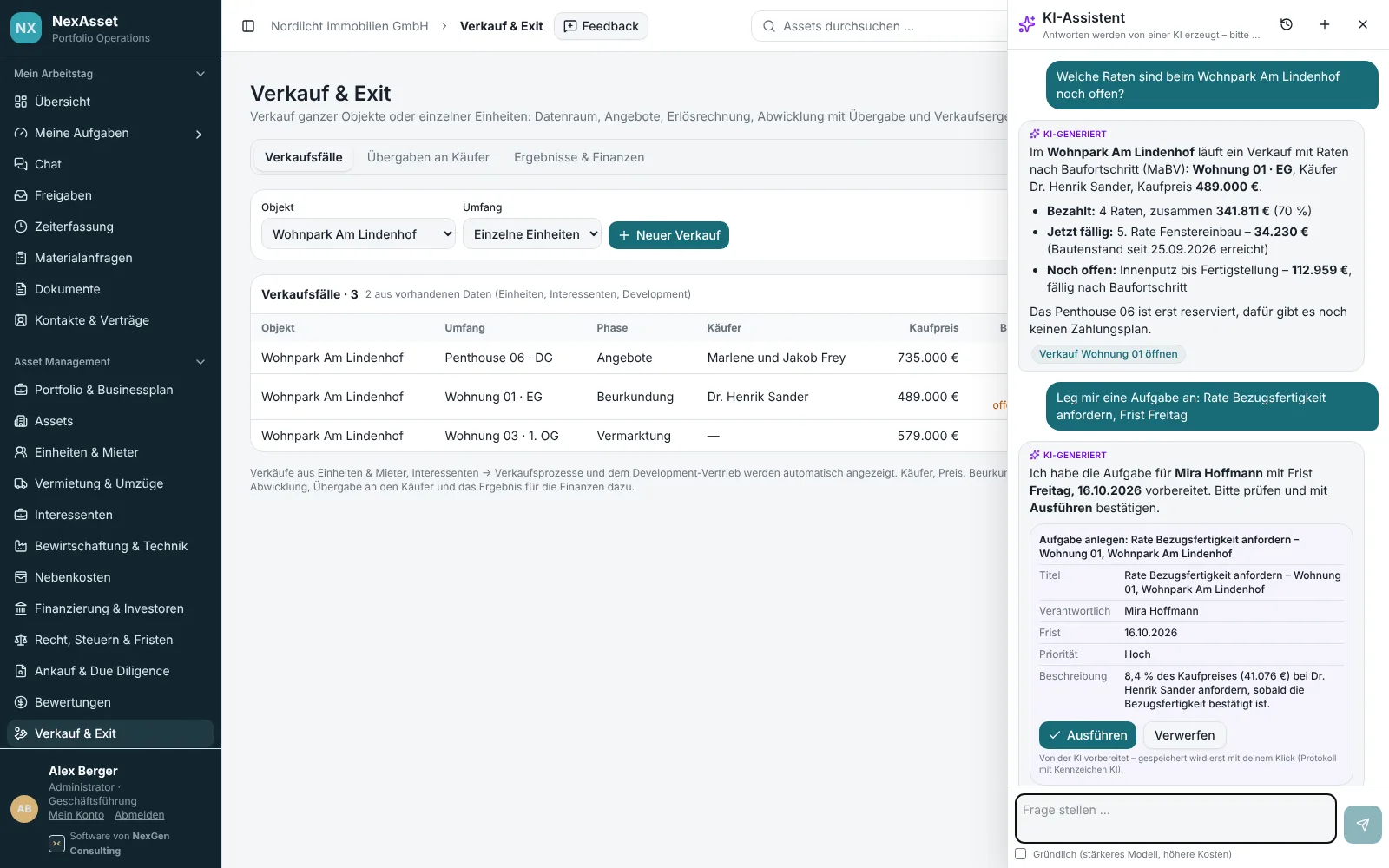1389x868 pixels.
Task: Open Dokumente in sidebar
Action: pyautogui.click(x=110, y=289)
